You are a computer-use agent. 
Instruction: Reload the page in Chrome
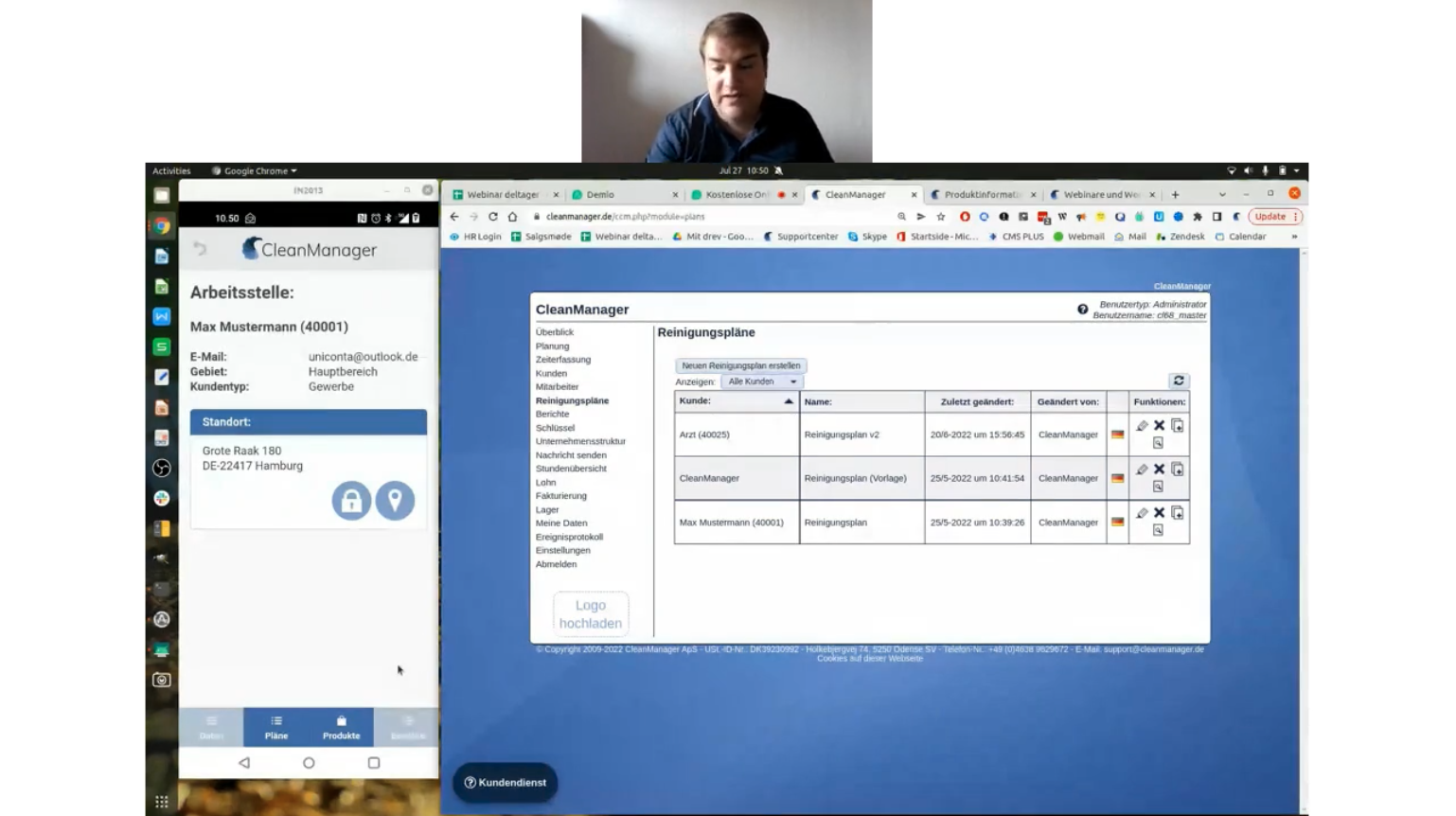coord(493,217)
